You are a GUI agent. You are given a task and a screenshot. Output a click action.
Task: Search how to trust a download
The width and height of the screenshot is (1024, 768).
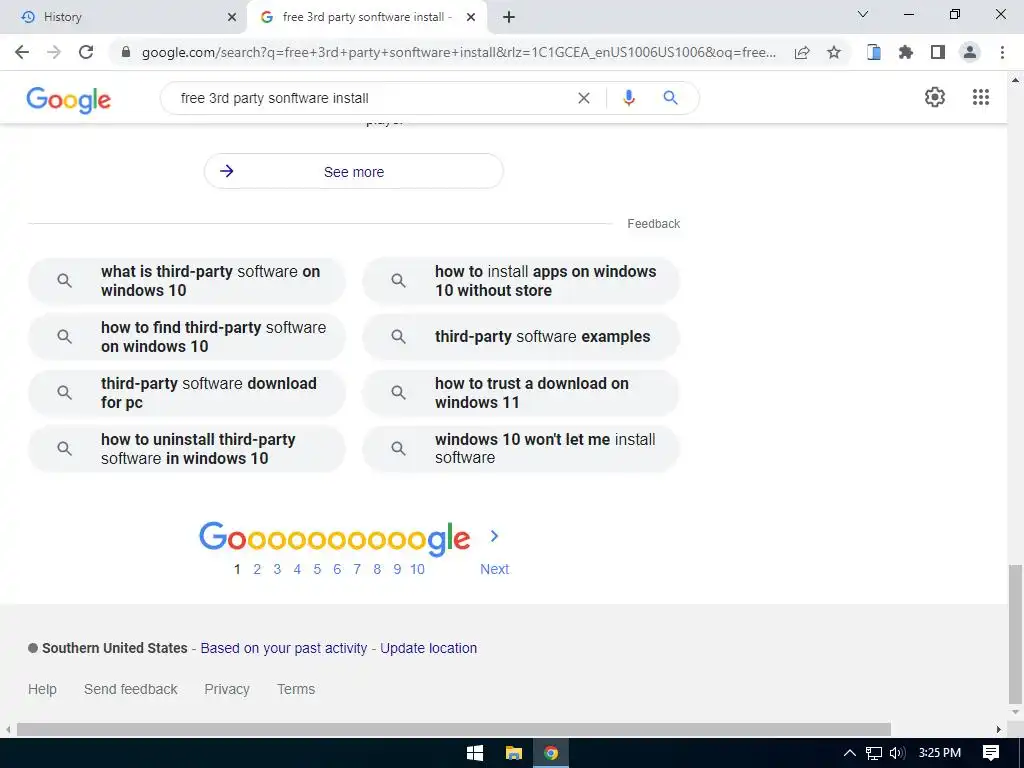pyautogui.click(x=521, y=393)
